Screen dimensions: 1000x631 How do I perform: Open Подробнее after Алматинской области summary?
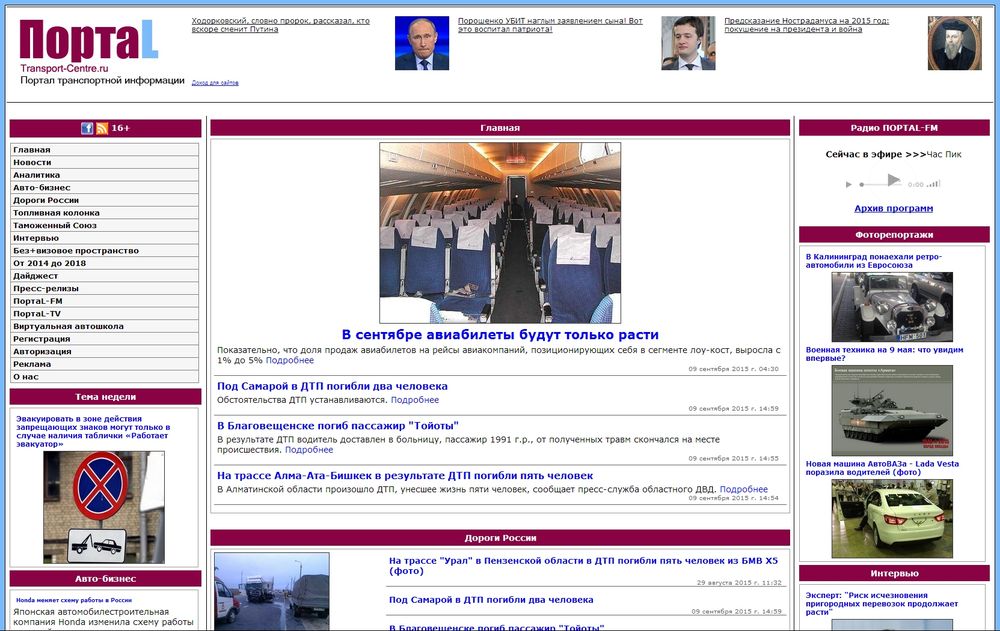[x=744, y=489]
